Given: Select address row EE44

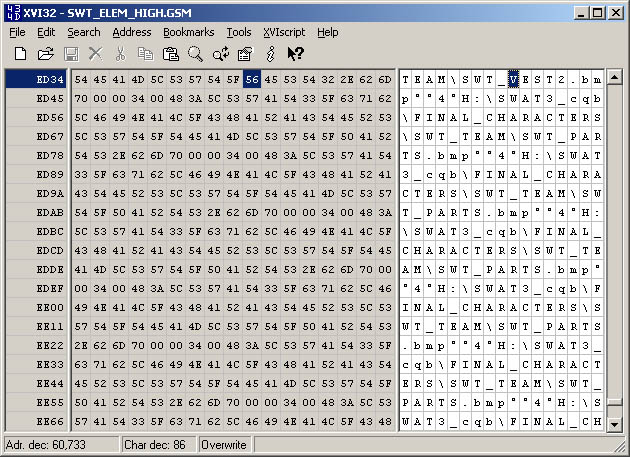Looking at the screenshot, I should (x=36, y=383).
